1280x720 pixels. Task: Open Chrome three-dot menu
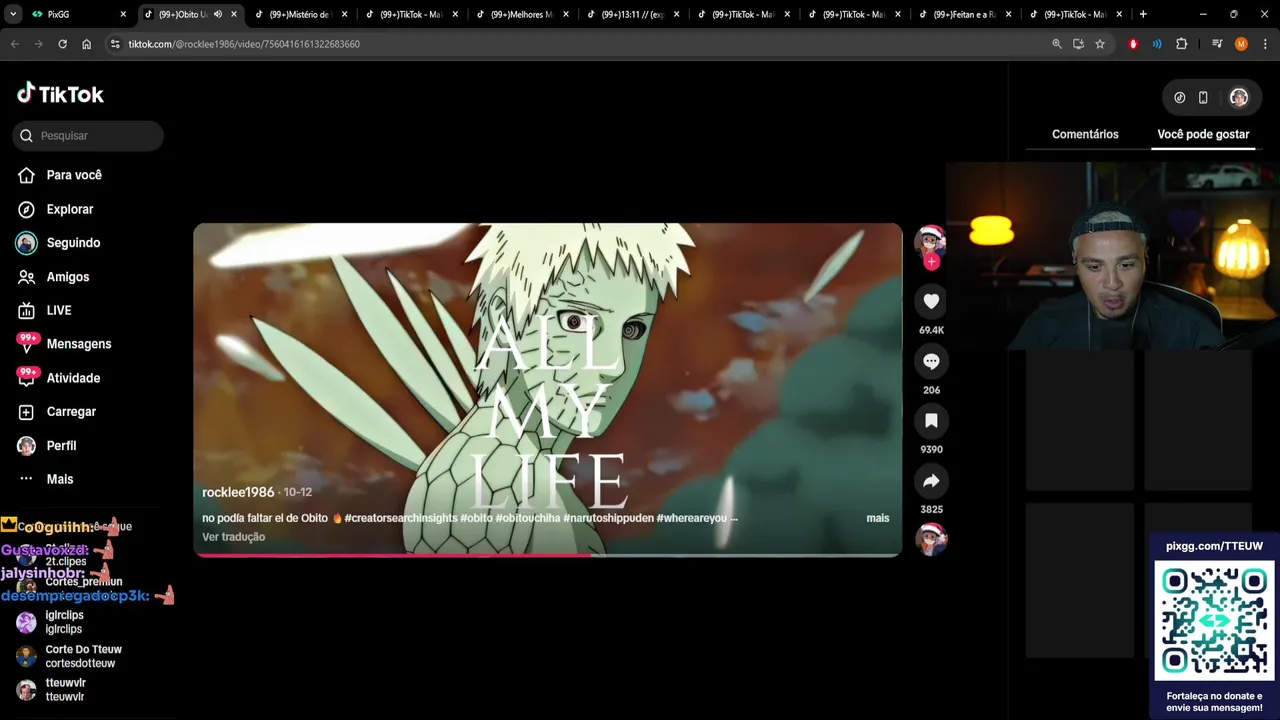point(1264,44)
